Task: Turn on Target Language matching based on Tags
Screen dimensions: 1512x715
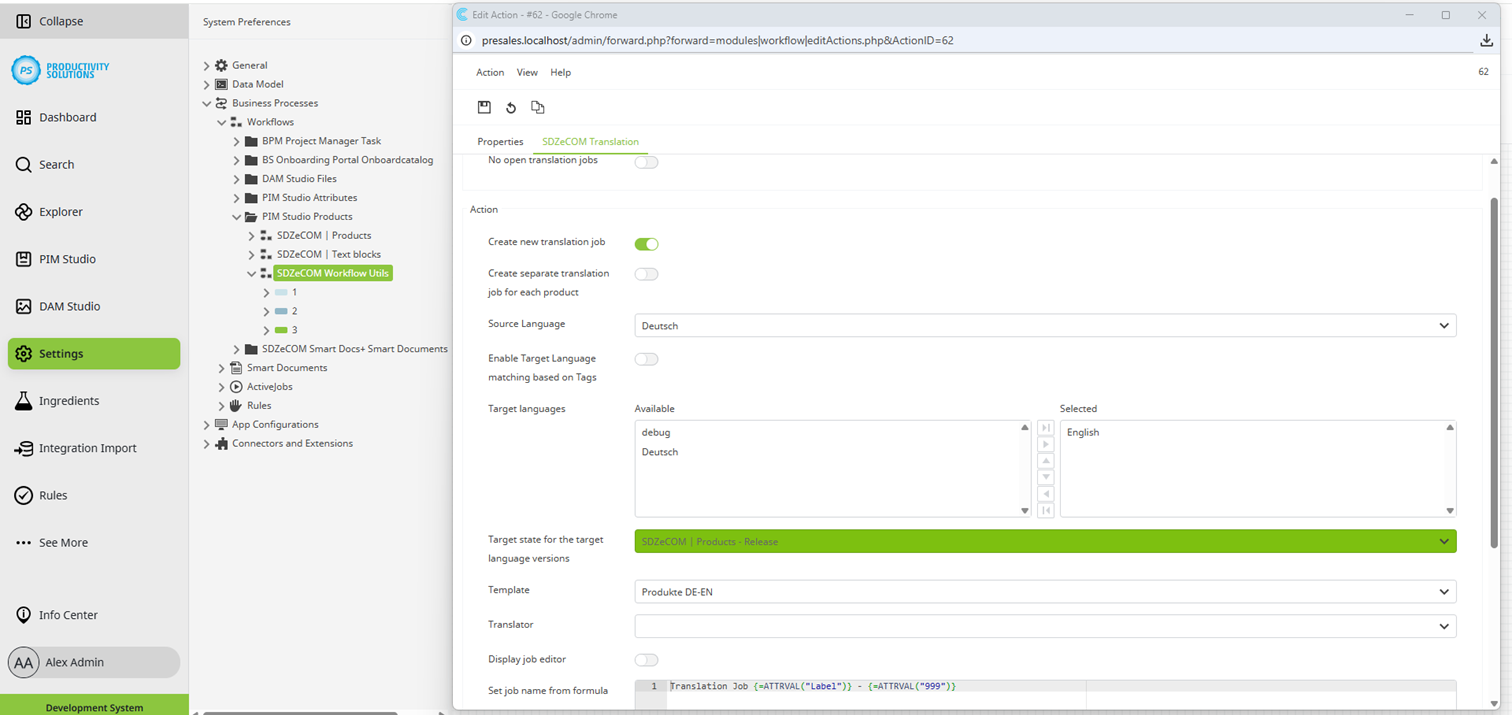Action: pos(646,358)
